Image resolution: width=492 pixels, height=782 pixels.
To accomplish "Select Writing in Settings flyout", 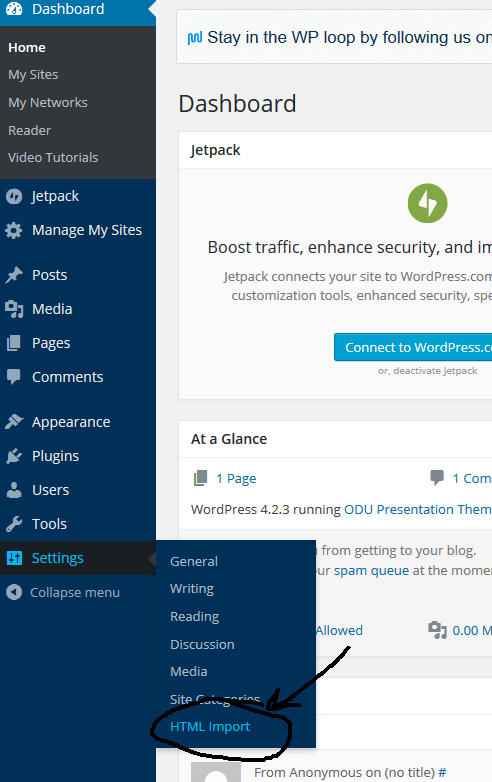I will coord(192,589).
